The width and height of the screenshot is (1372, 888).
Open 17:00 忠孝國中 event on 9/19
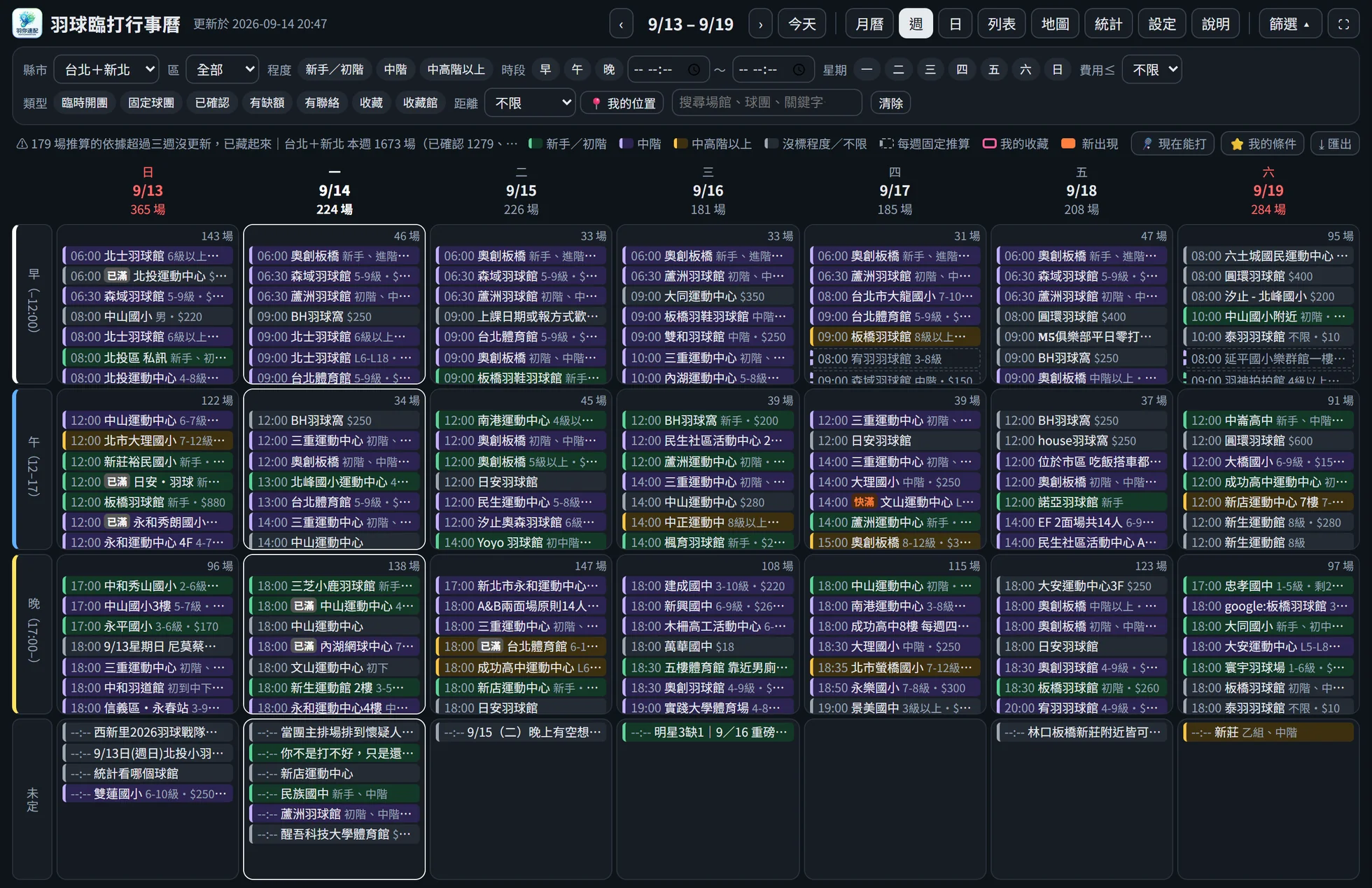tap(1268, 585)
